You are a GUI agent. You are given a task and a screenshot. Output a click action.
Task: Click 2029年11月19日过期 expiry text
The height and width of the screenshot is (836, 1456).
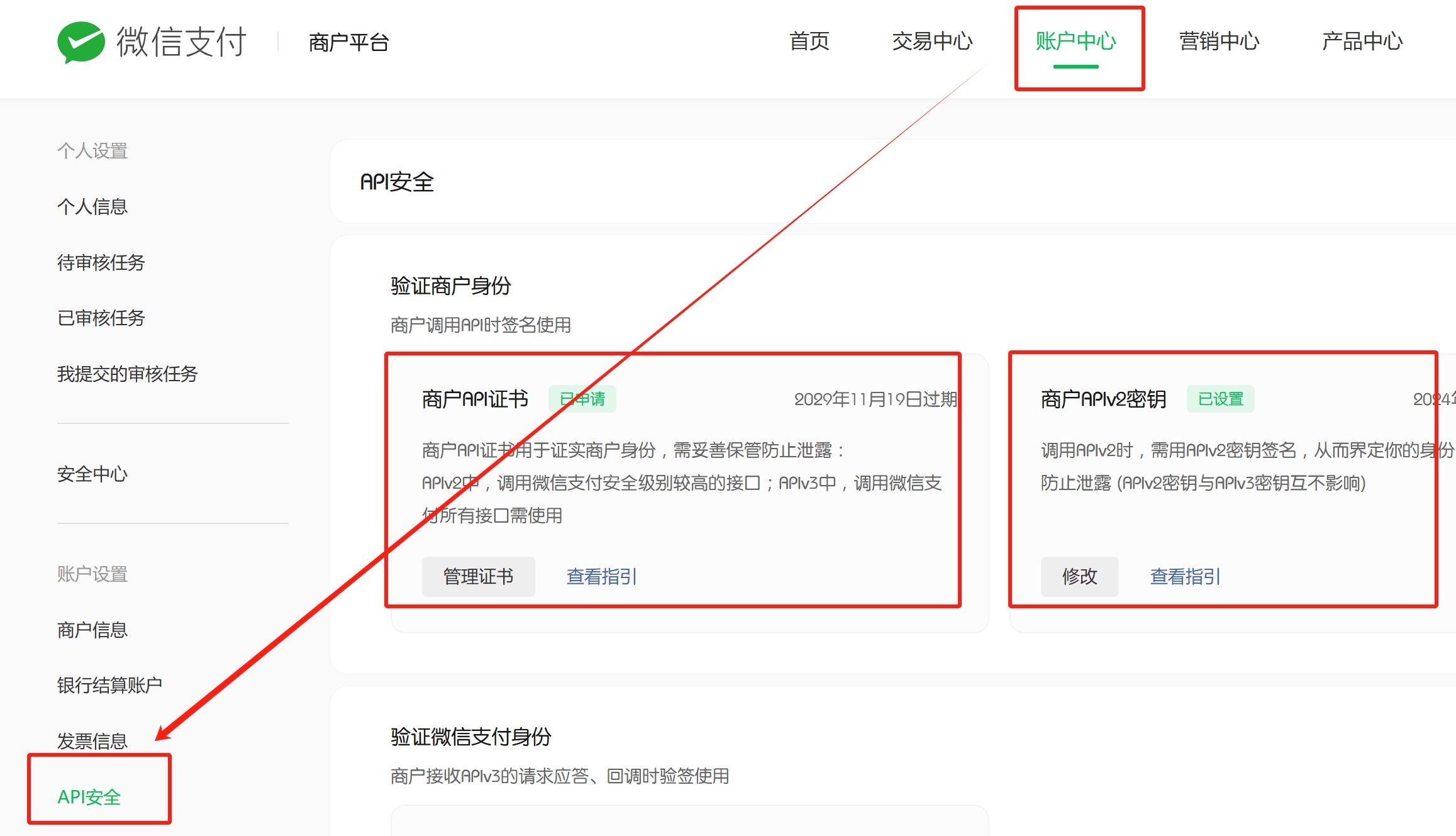click(875, 399)
